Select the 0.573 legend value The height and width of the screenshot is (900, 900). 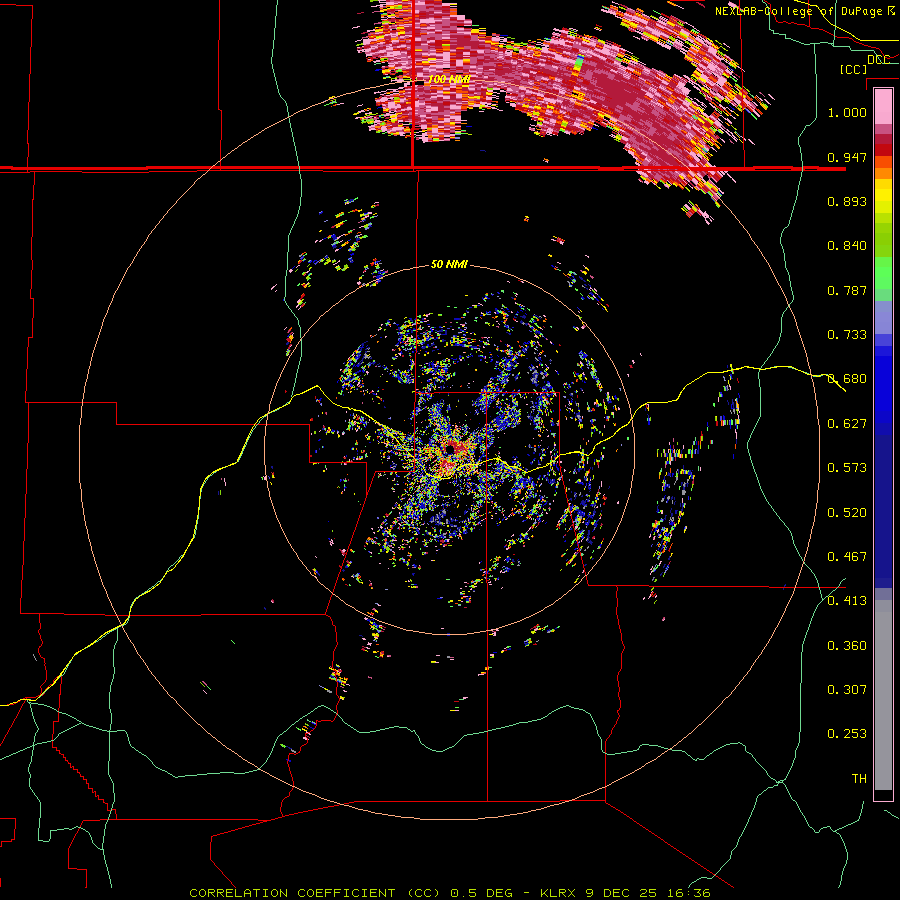847,468
